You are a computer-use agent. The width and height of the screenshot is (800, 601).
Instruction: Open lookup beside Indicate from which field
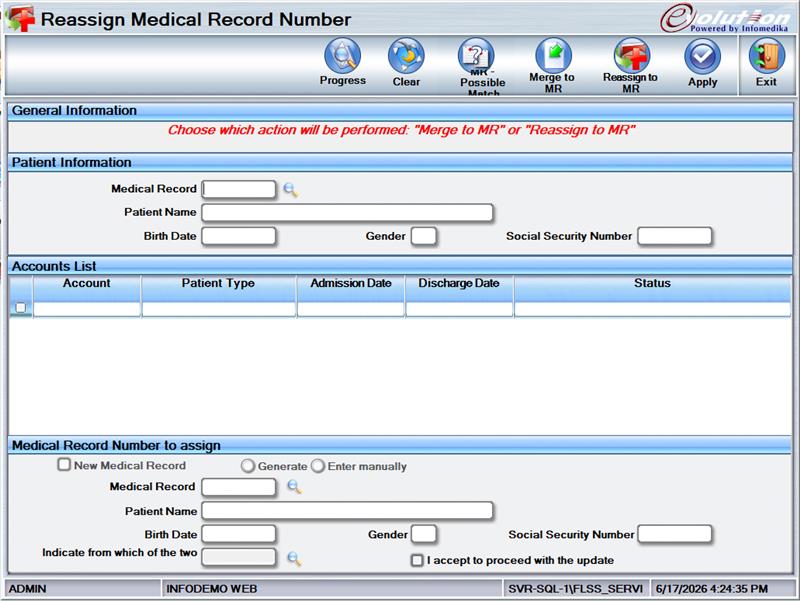click(294, 558)
